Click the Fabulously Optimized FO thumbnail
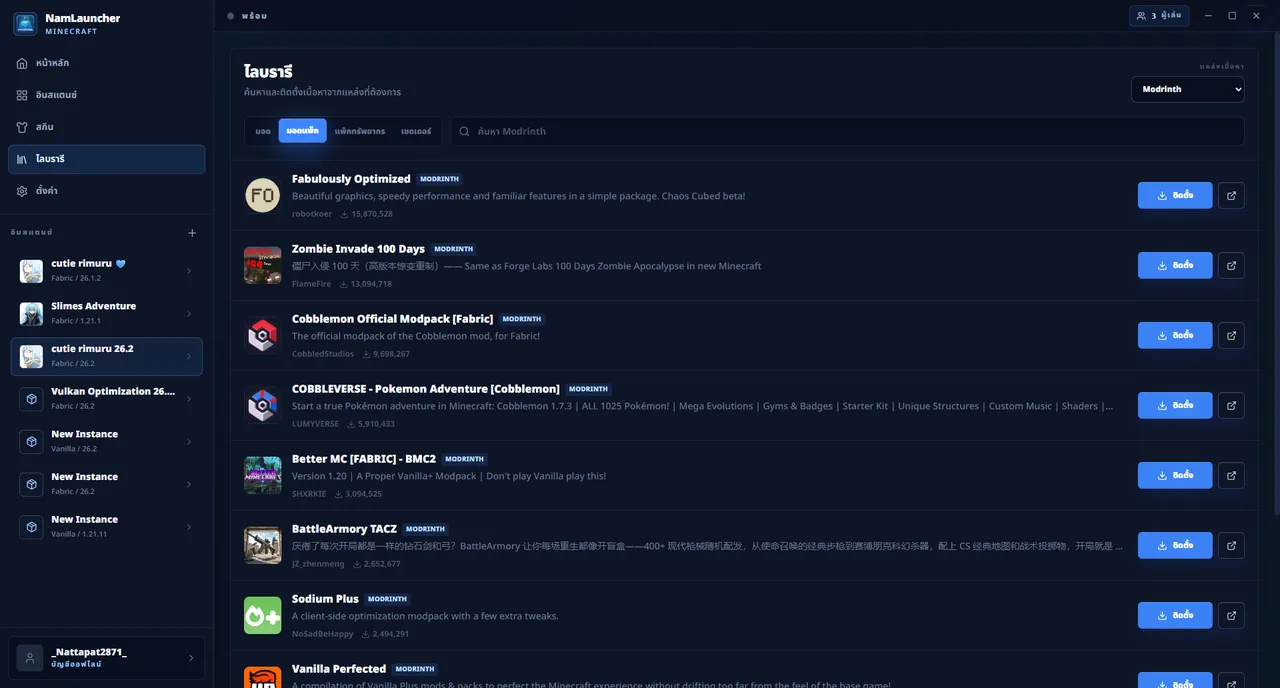 pyautogui.click(x=263, y=195)
